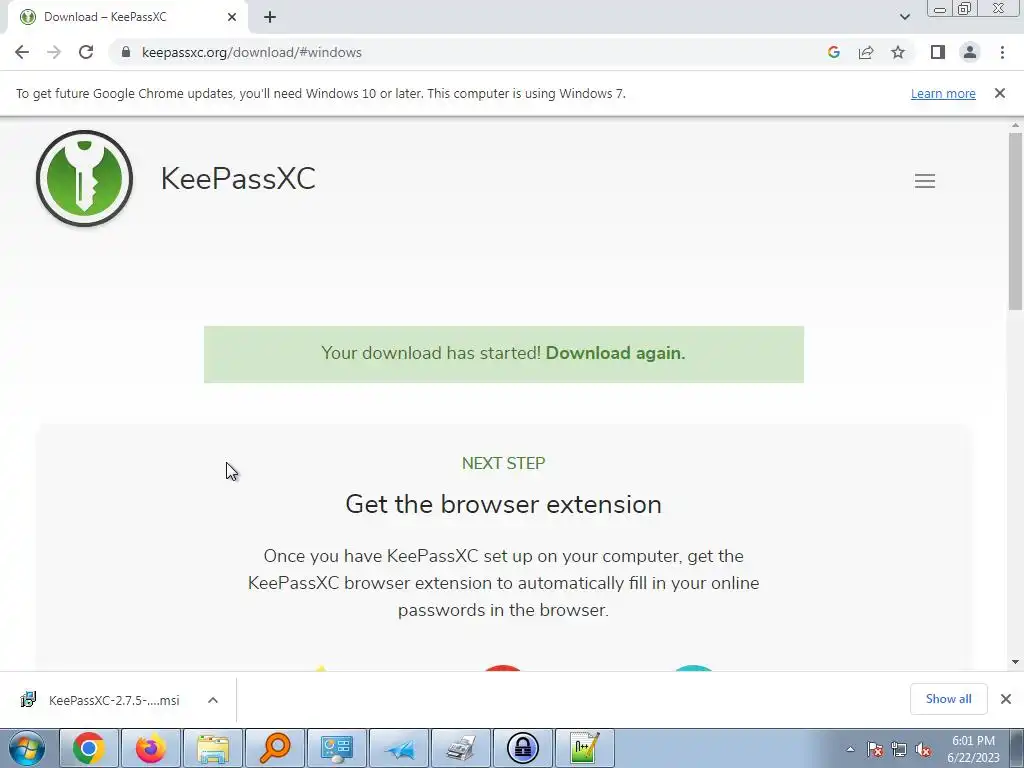
Task: Open the Chrome profile avatar menu
Action: coord(970,52)
